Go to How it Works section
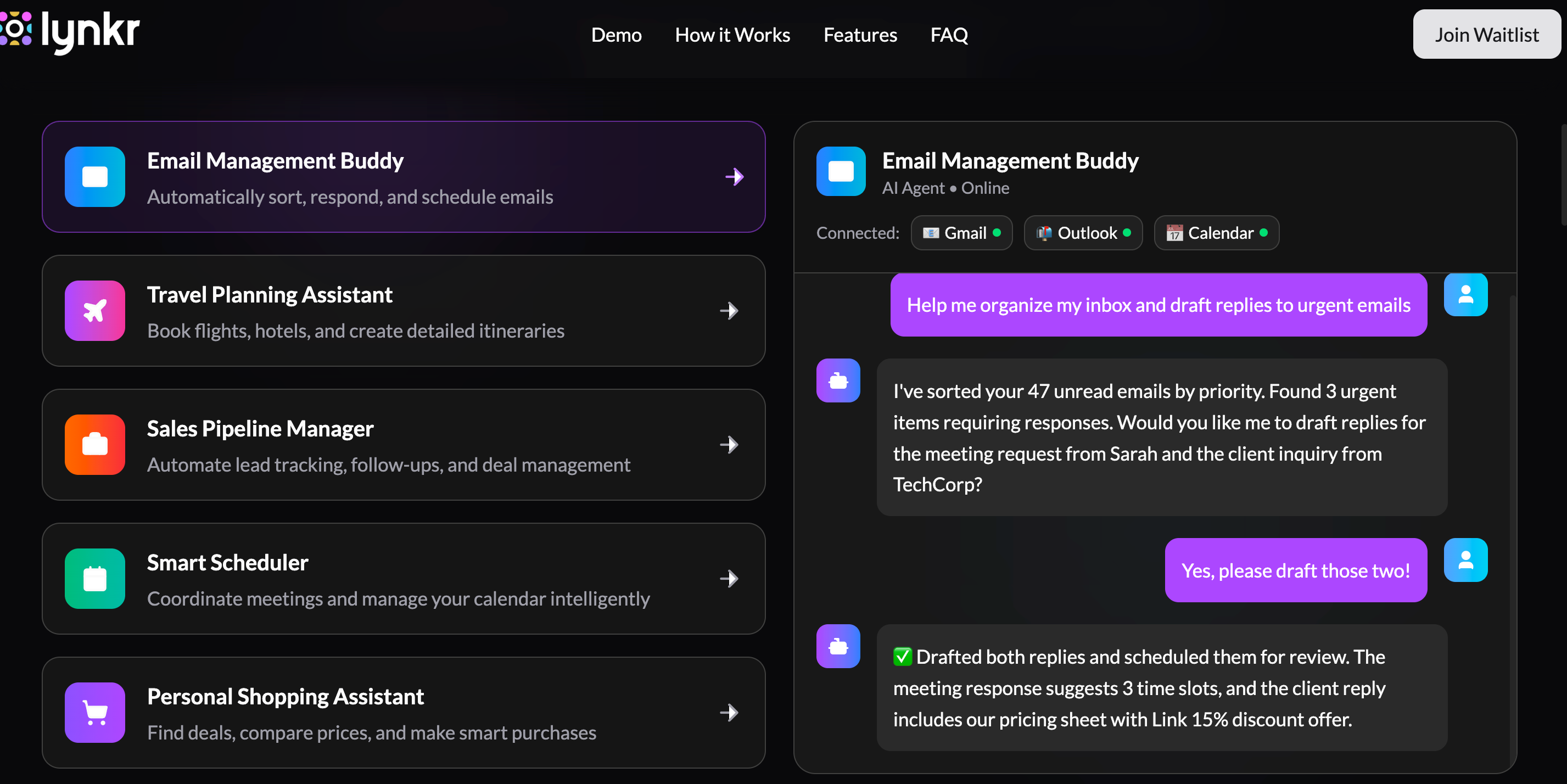The width and height of the screenshot is (1567, 784). pos(732,35)
